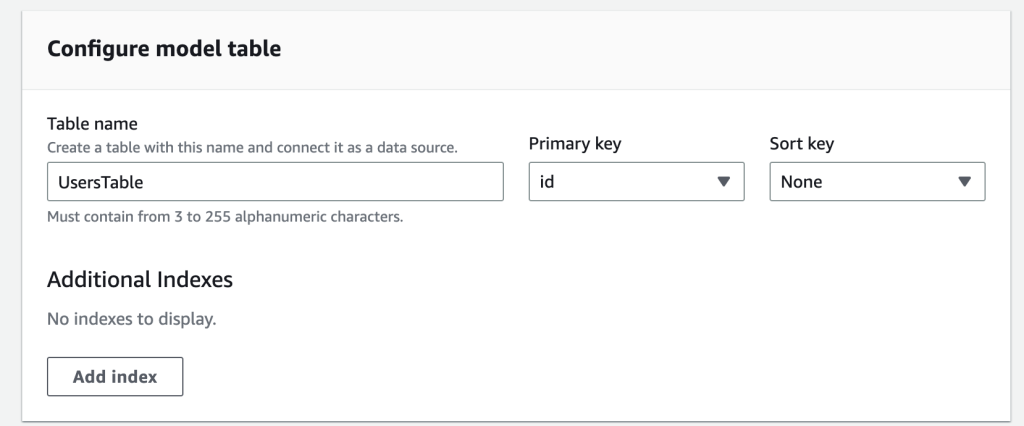This screenshot has width=1024, height=426.
Task: Click the None value in Sort key
Action: [801, 182]
